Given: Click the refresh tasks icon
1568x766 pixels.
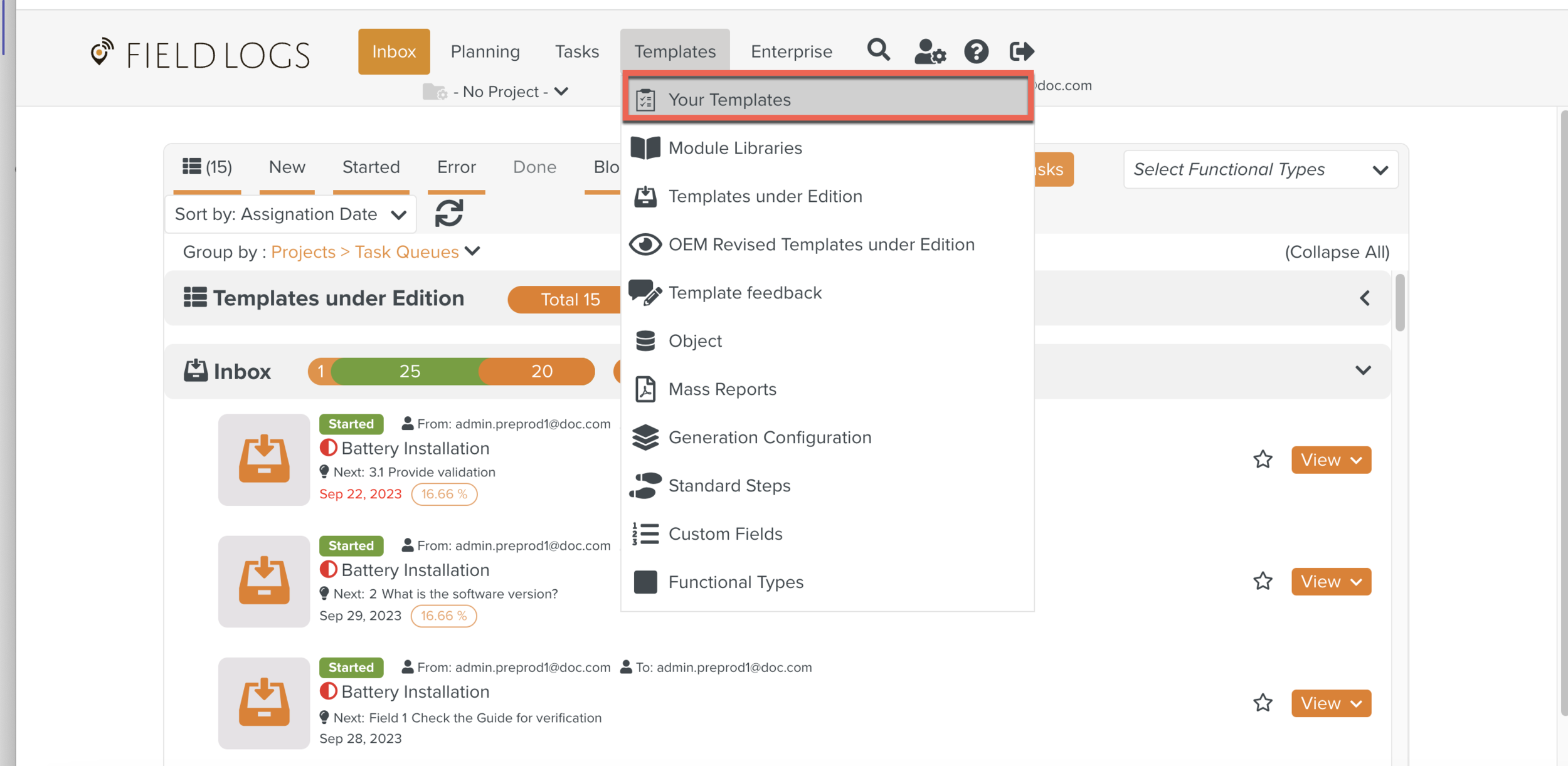Looking at the screenshot, I should [449, 213].
